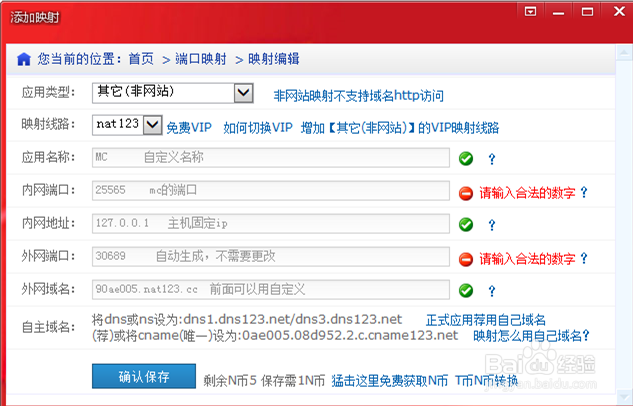Focus the 应用名称 input field

click(x=271, y=157)
